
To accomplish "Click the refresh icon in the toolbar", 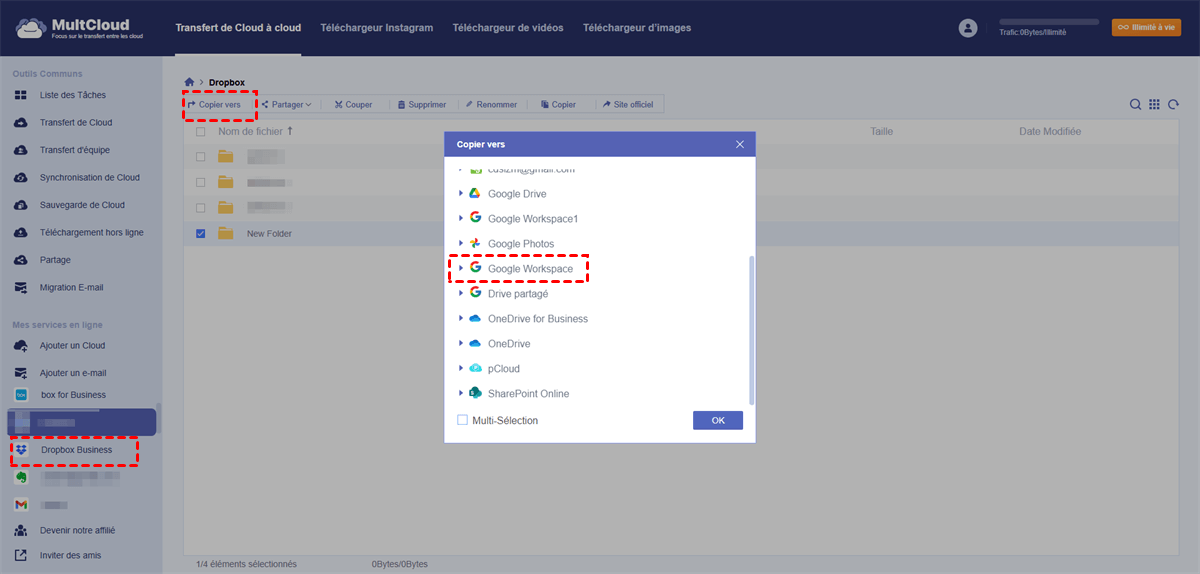I will (1173, 104).
